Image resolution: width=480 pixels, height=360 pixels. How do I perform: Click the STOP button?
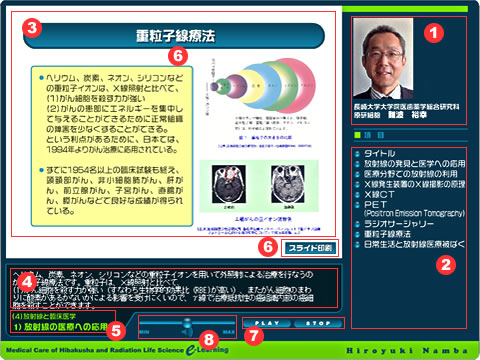click(318, 323)
